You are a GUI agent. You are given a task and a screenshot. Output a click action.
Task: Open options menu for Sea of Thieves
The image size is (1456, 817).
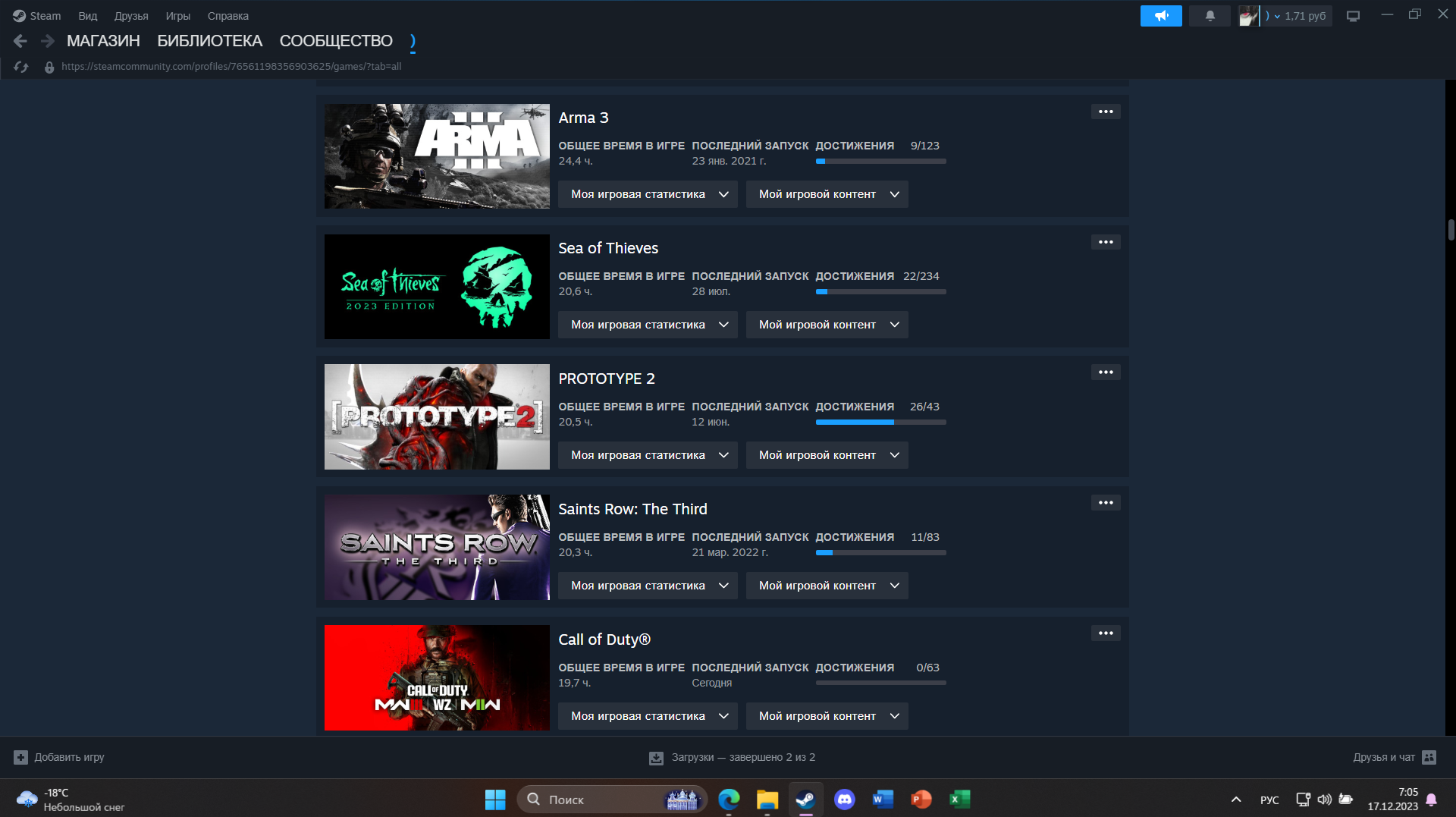pyautogui.click(x=1106, y=242)
